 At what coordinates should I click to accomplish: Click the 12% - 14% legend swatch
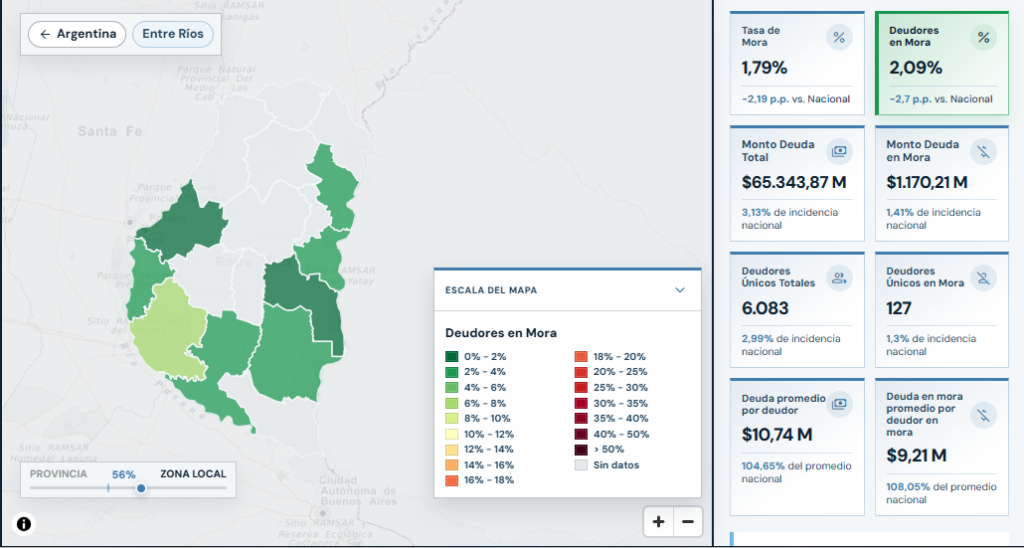pos(451,449)
